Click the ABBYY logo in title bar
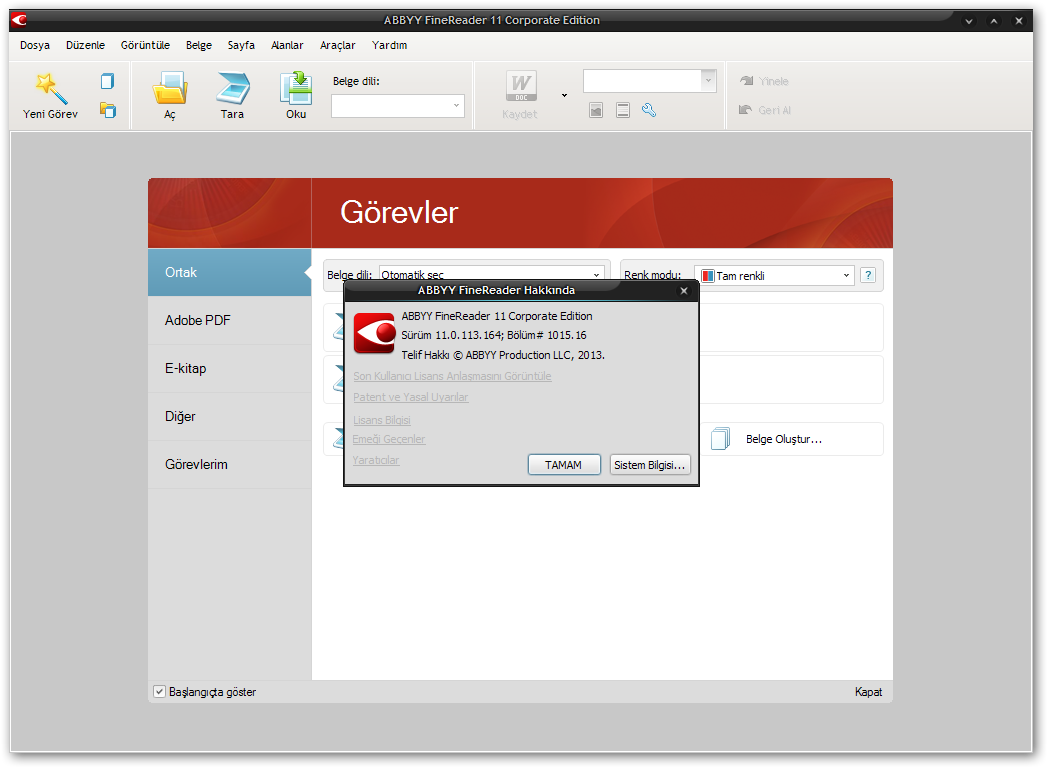The height and width of the screenshot is (768, 1048). 19,20
